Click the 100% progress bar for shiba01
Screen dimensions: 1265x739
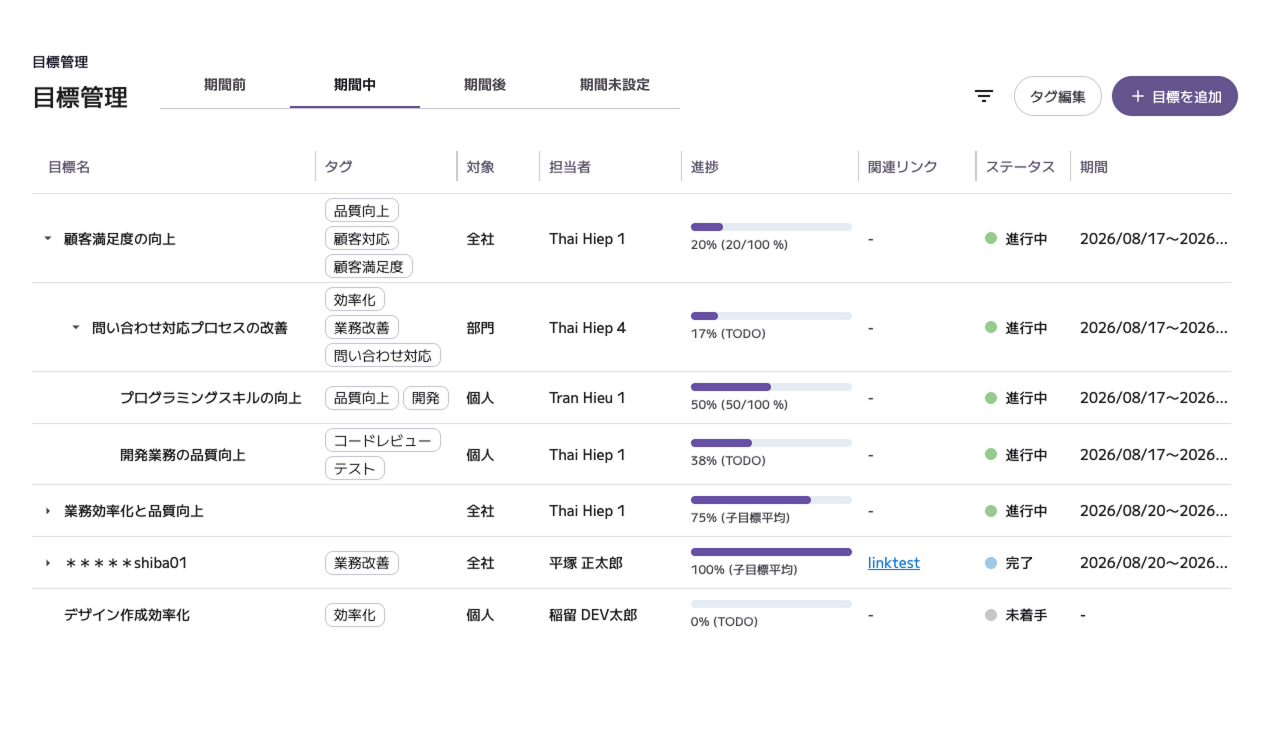771,552
